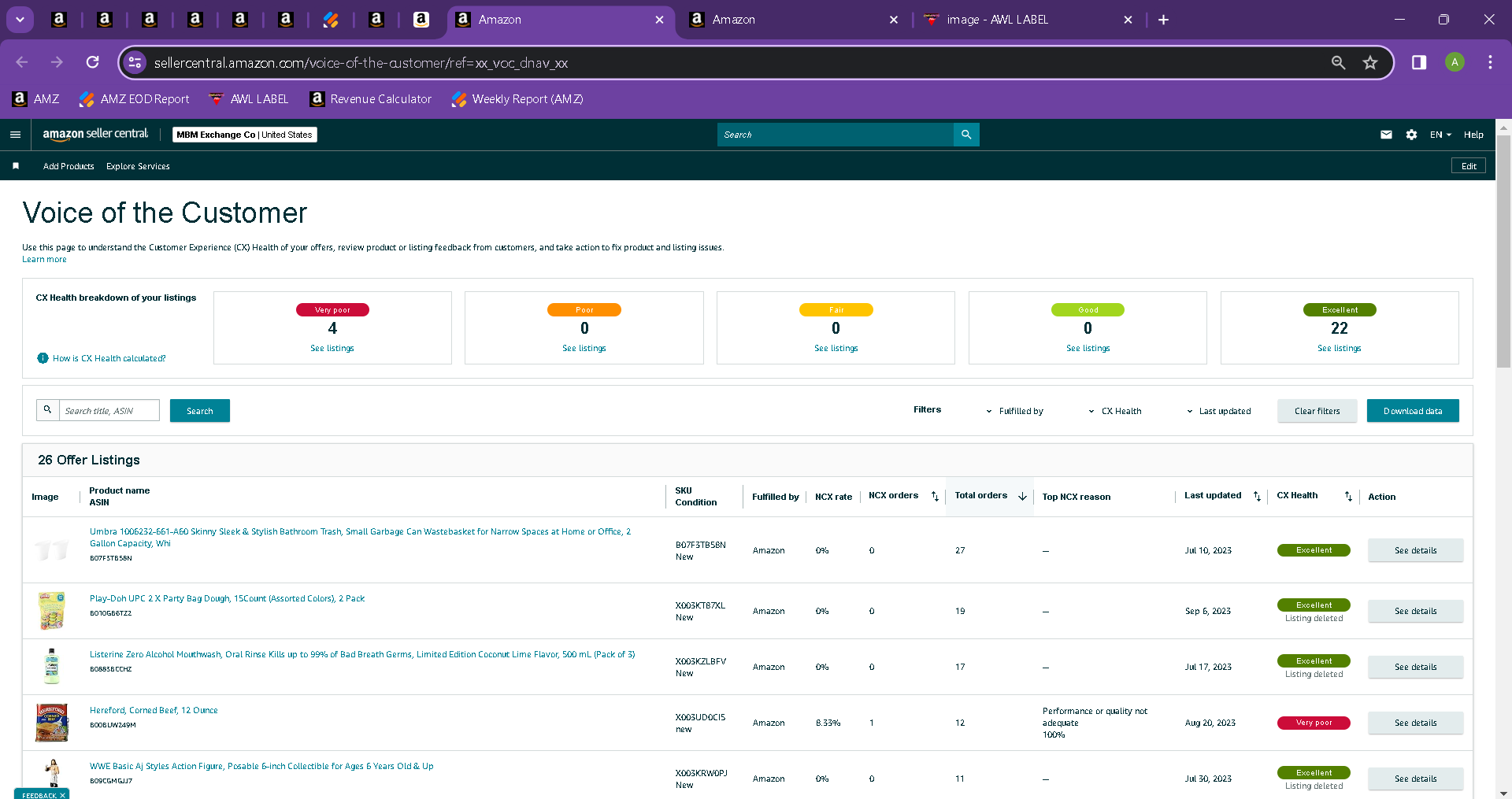See listings under Good
The width and height of the screenshot is (1512, 799).
click(x=1088, y=348)
